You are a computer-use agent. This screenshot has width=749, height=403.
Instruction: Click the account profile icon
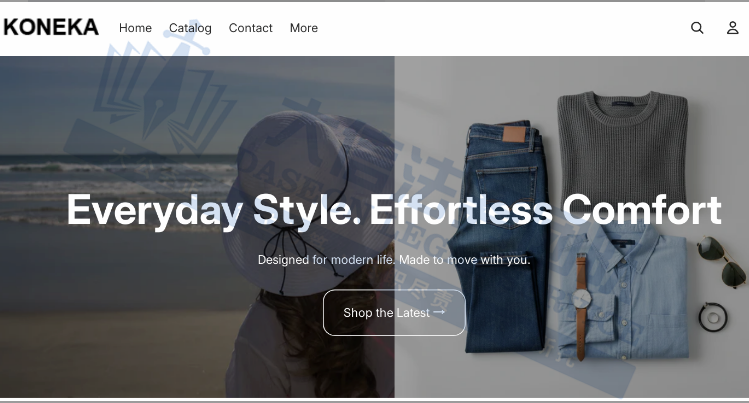(732, 28)
